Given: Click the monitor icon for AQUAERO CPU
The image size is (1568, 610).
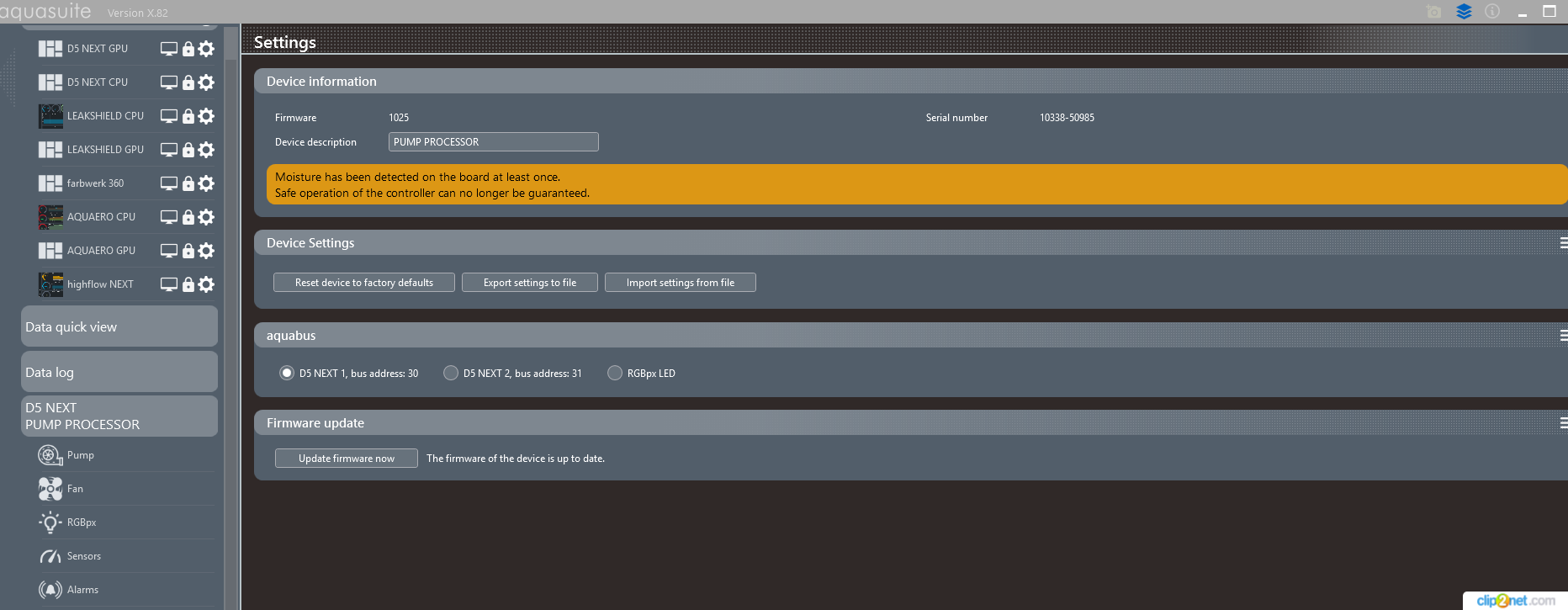Looking at the screenshot, I should (169, 217).
